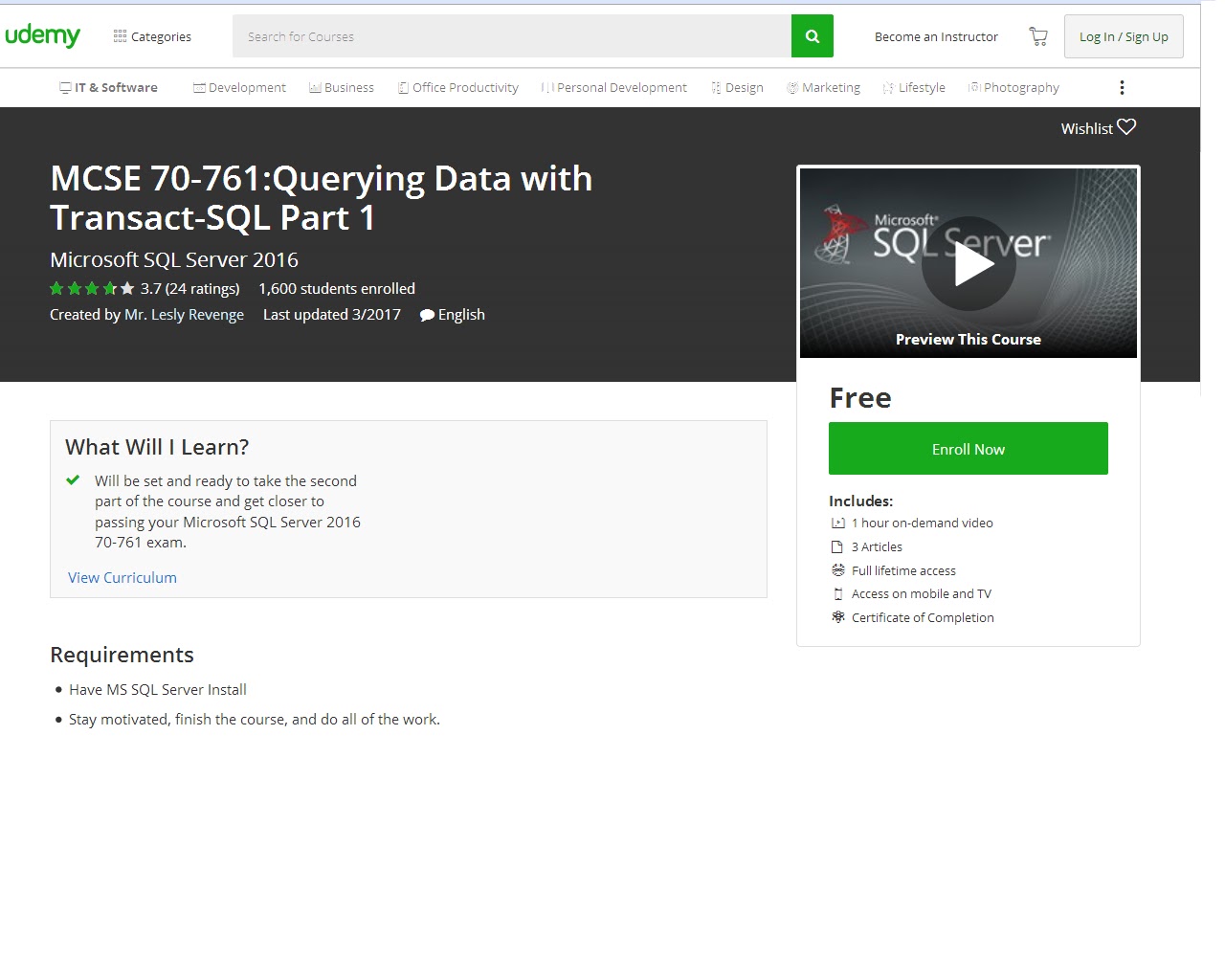Click the green Enroll Now button
The image size is (1225, 980).
pos(969,449)
